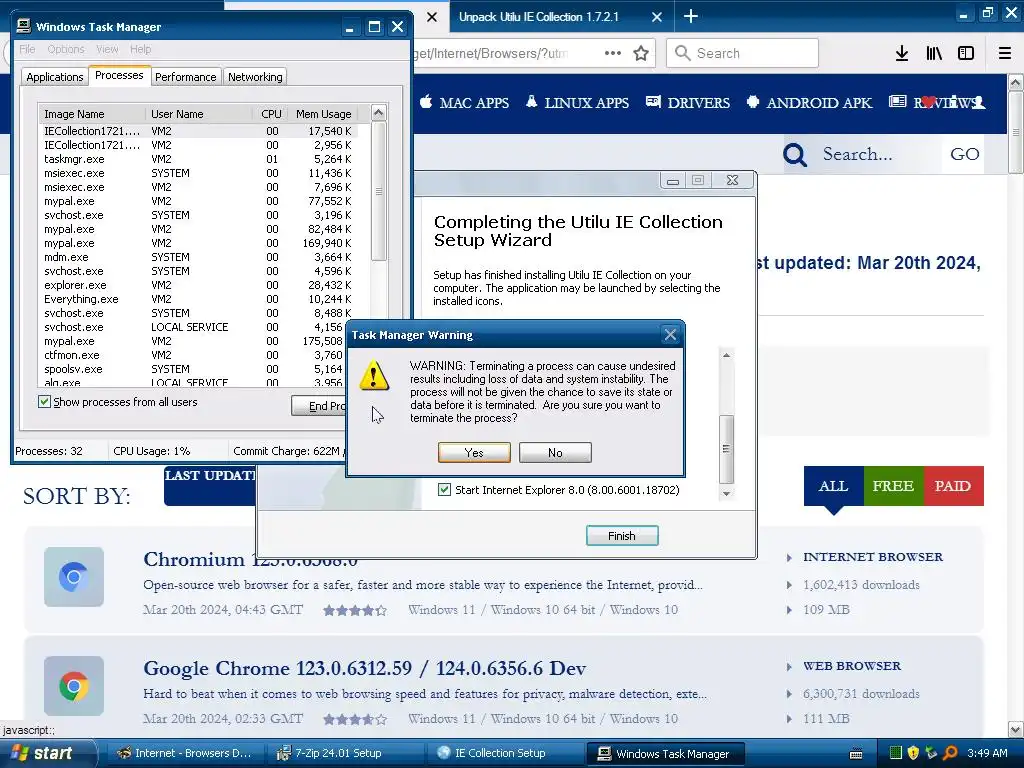Open the Library icon in browser toolbar
Viewport: 1024px width, 768px height.
[934, 53]
